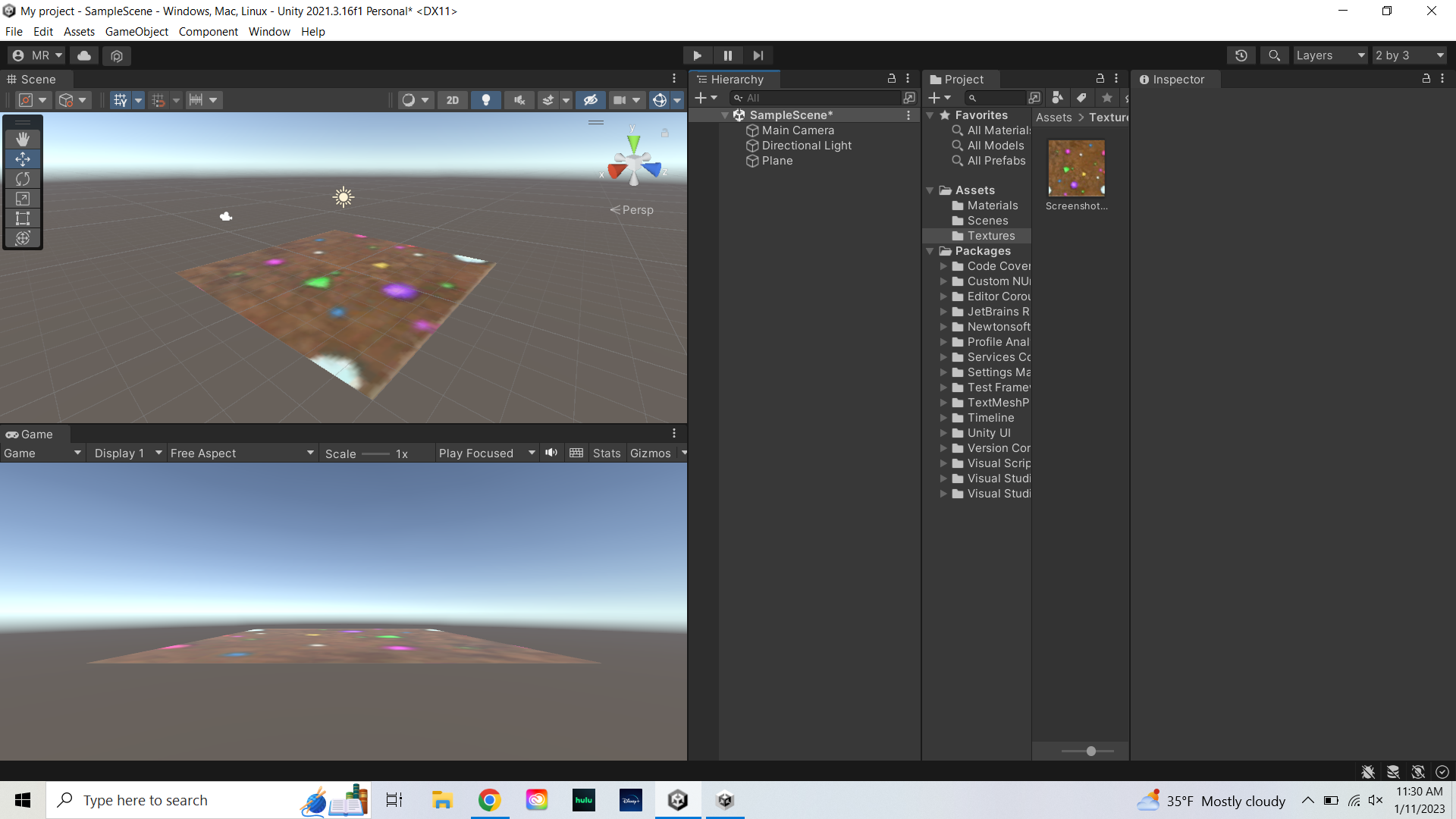Open the Component menu
The width and height of the screenshot is (1456, 819).
(x=208, y=32)
